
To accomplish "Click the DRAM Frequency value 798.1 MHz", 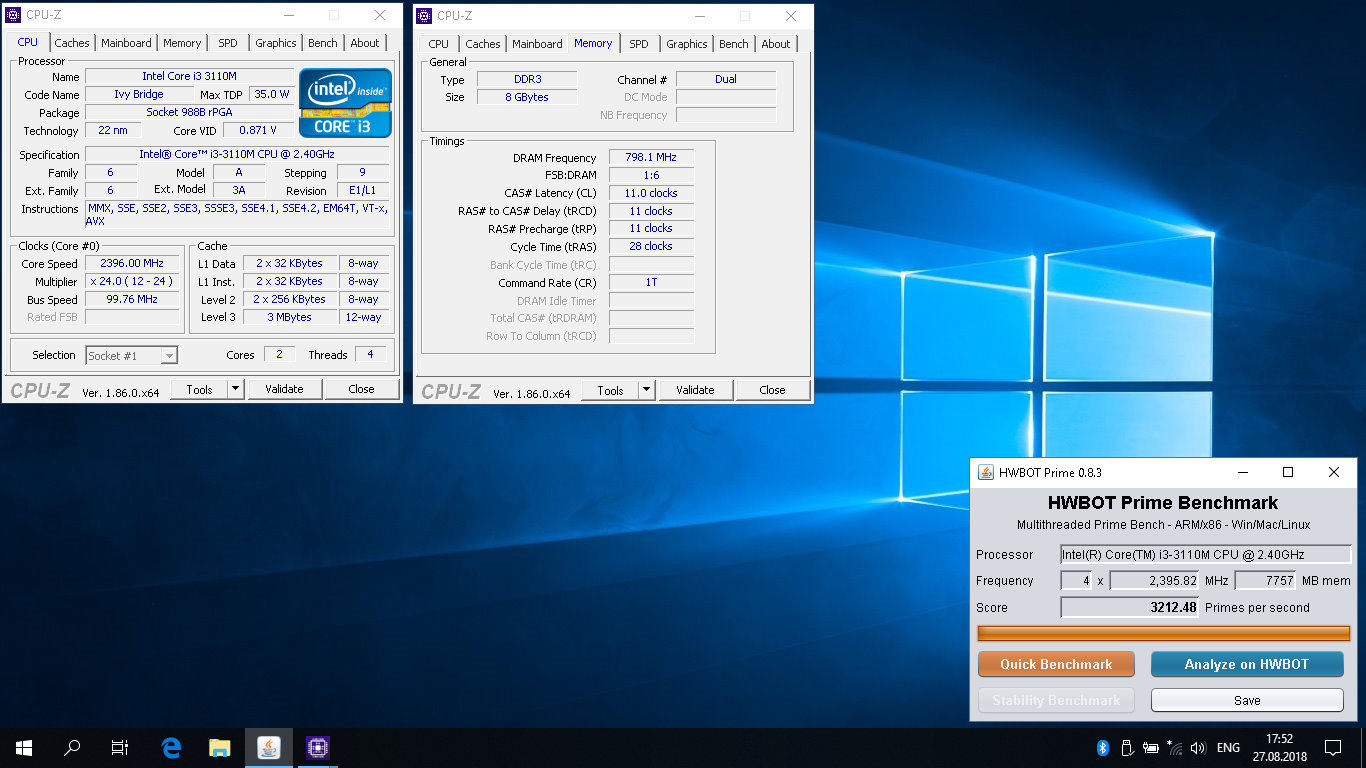I will point(651,157).
